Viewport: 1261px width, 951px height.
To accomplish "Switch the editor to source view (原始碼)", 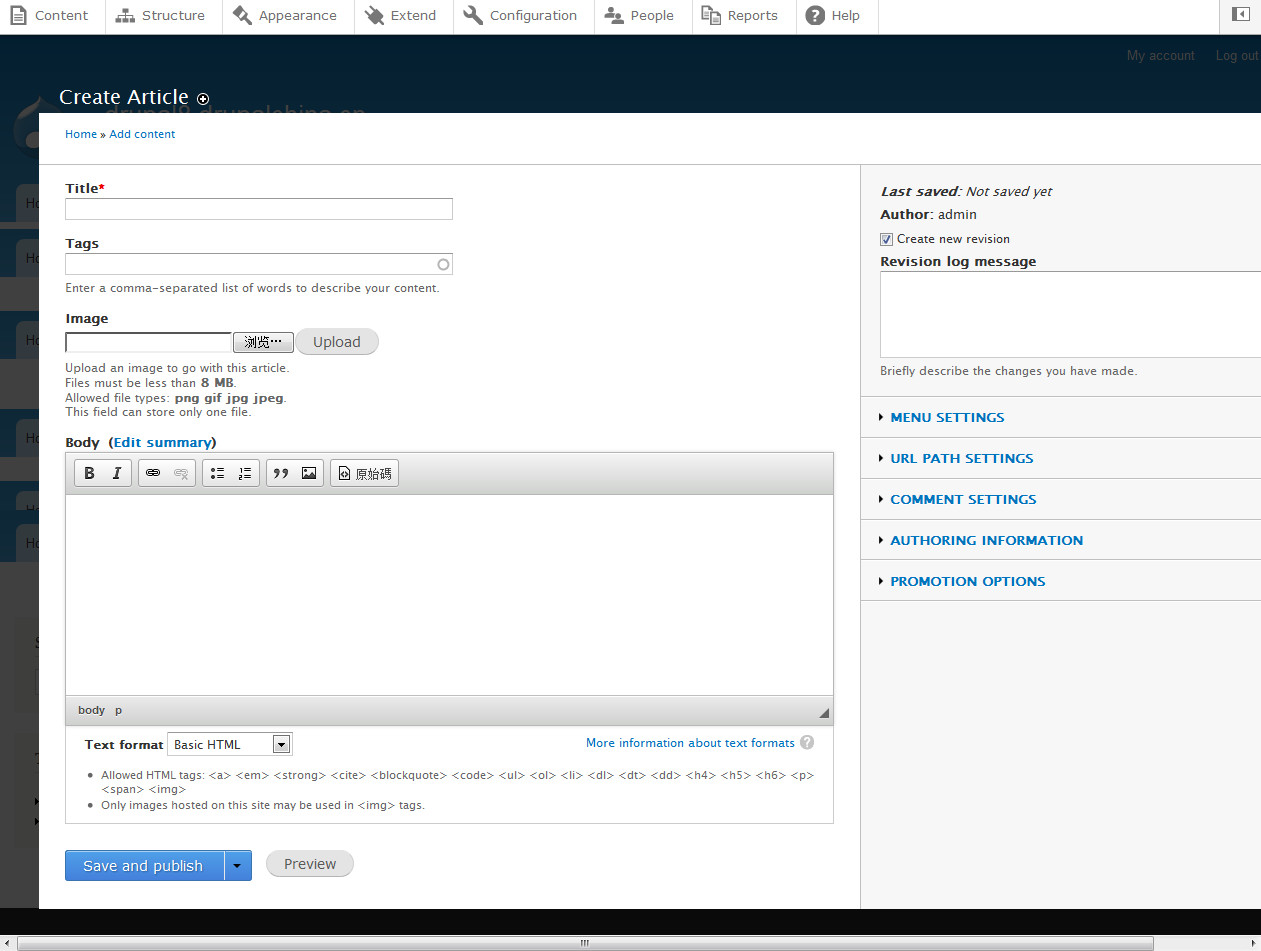I will (364, 472).
